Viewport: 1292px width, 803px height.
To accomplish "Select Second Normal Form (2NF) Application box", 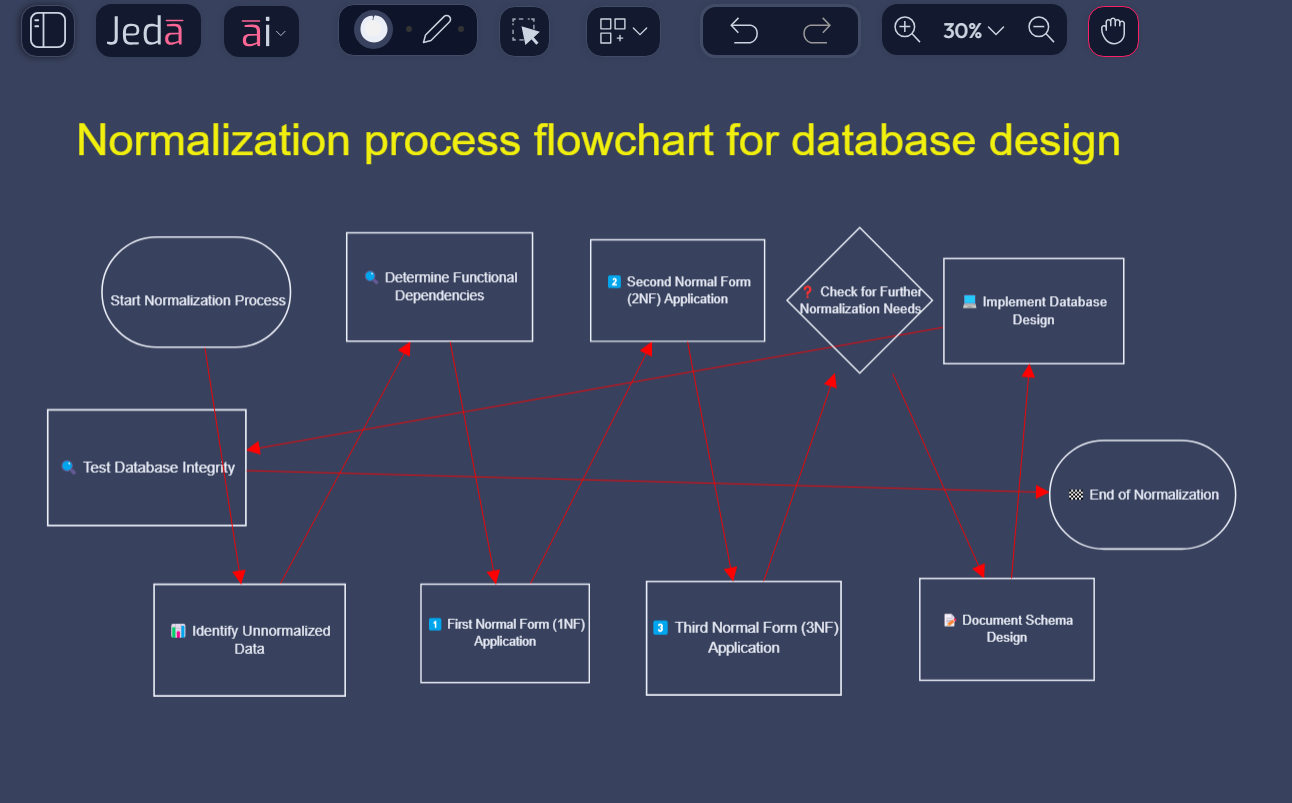I will [678, 290].
